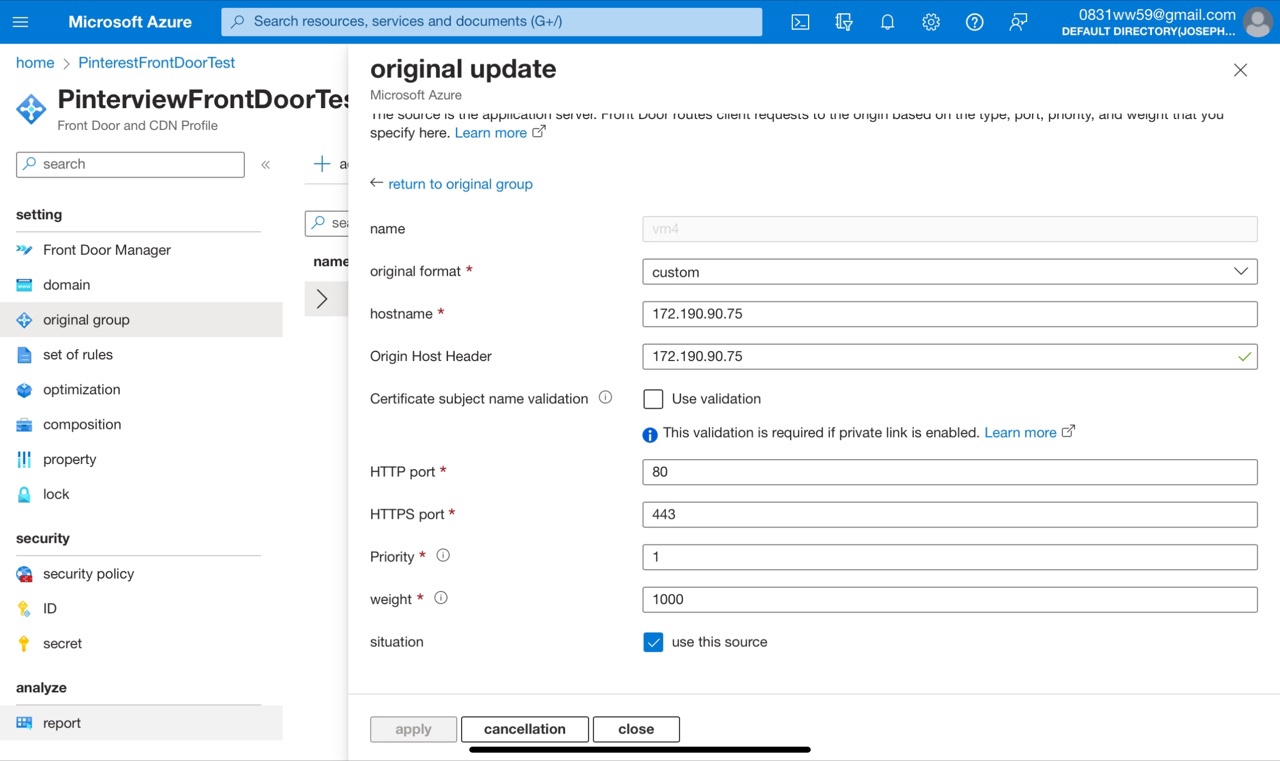The height and width of the screenshot is (761, 1280).
Task: Open Learn more link about validation
Action: click(x=1020, y=432)
